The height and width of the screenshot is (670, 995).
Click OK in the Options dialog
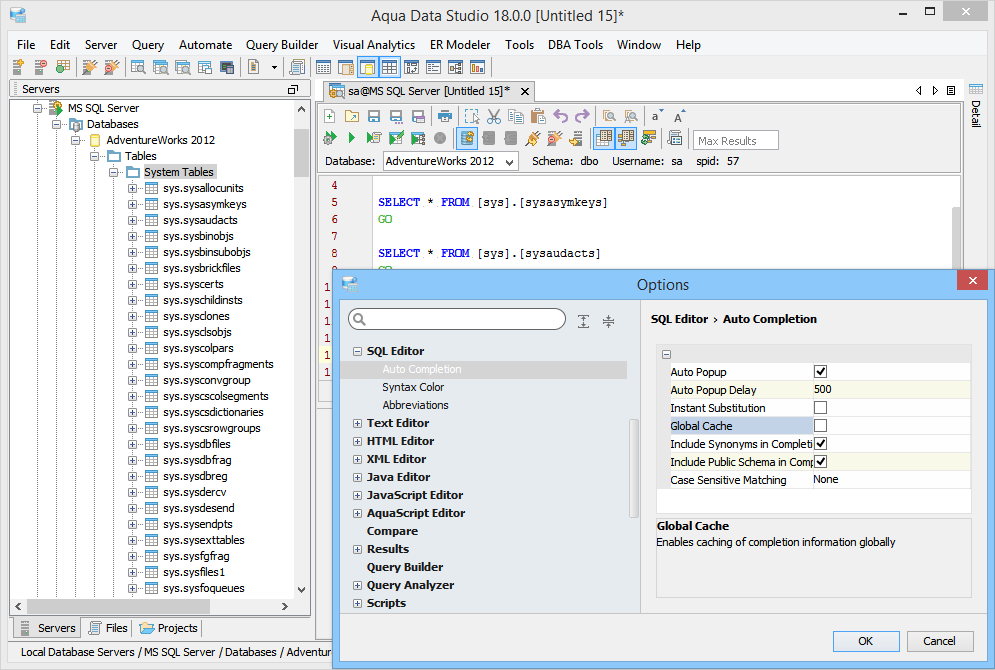[x=866, y=641]
